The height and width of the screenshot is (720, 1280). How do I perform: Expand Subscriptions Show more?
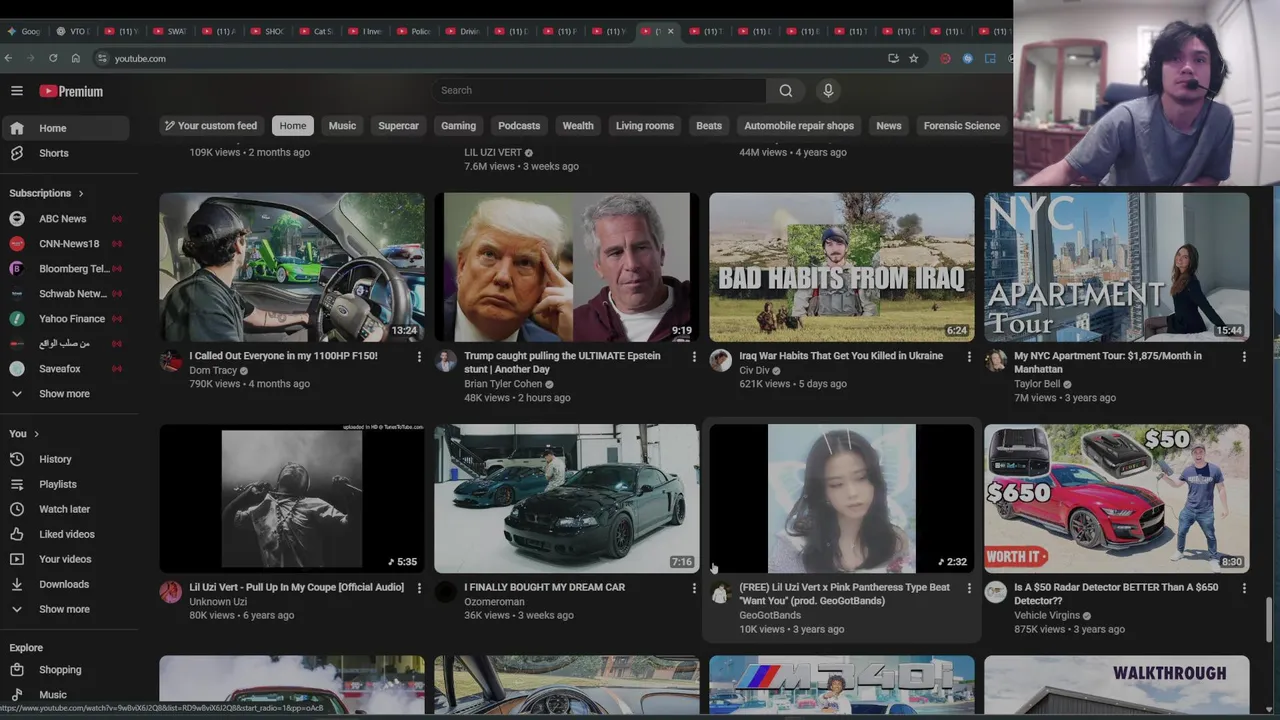pos(65,394)
